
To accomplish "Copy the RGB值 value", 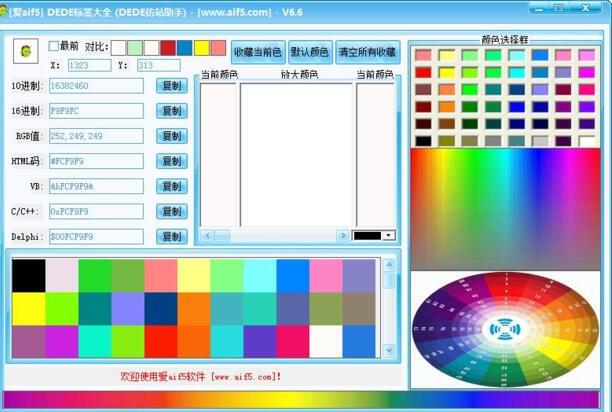I will [172, 136].
